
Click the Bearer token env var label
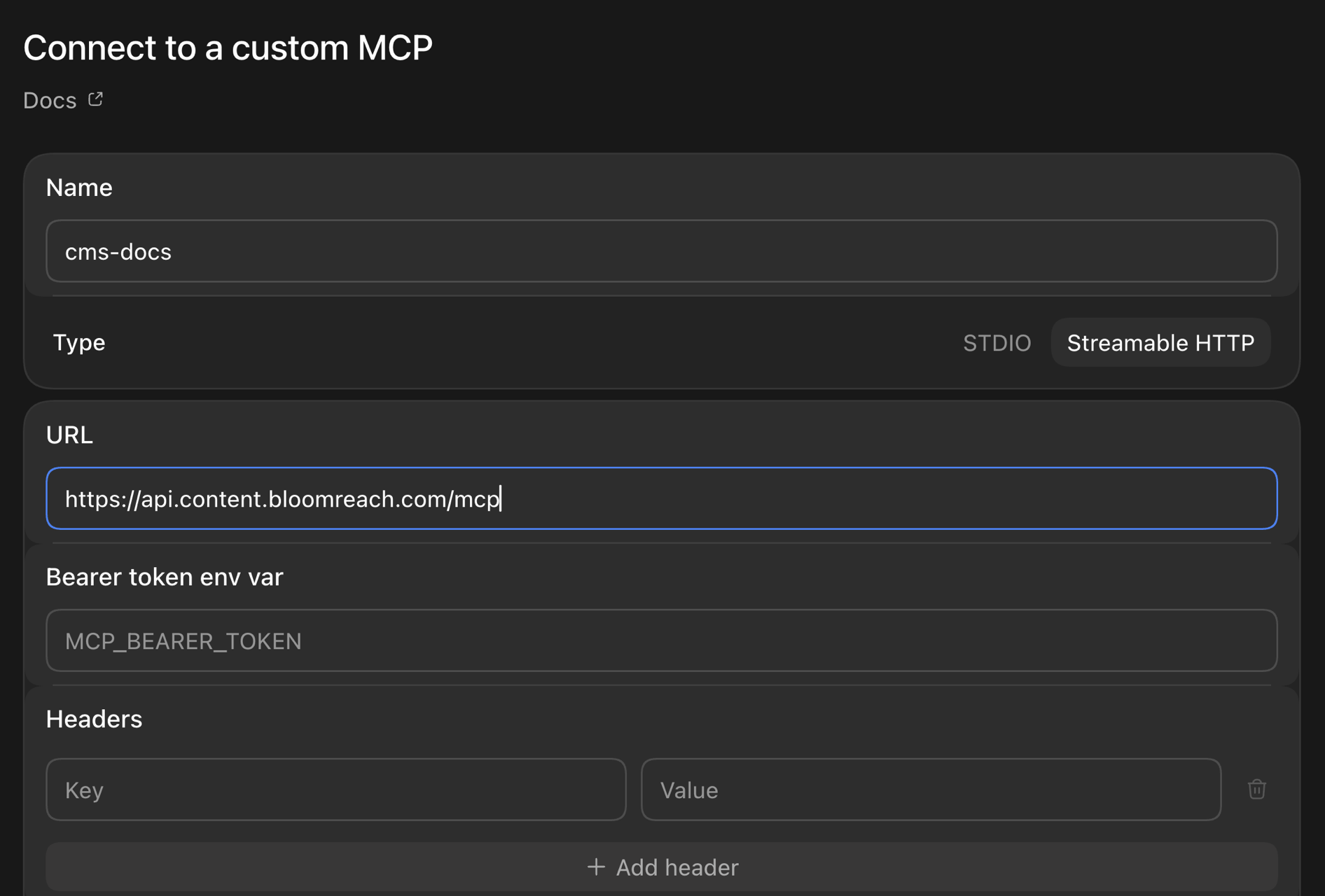pyautogui.click(x=165, y=577)
